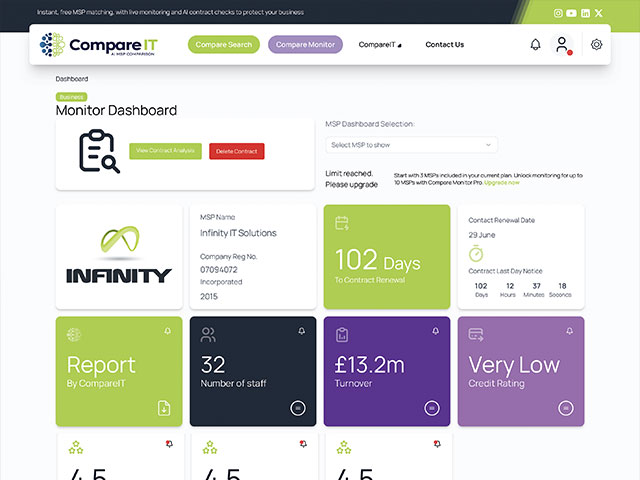Toggle alert bell on Number of staff card
640x480 pixels.
(302, 331)
